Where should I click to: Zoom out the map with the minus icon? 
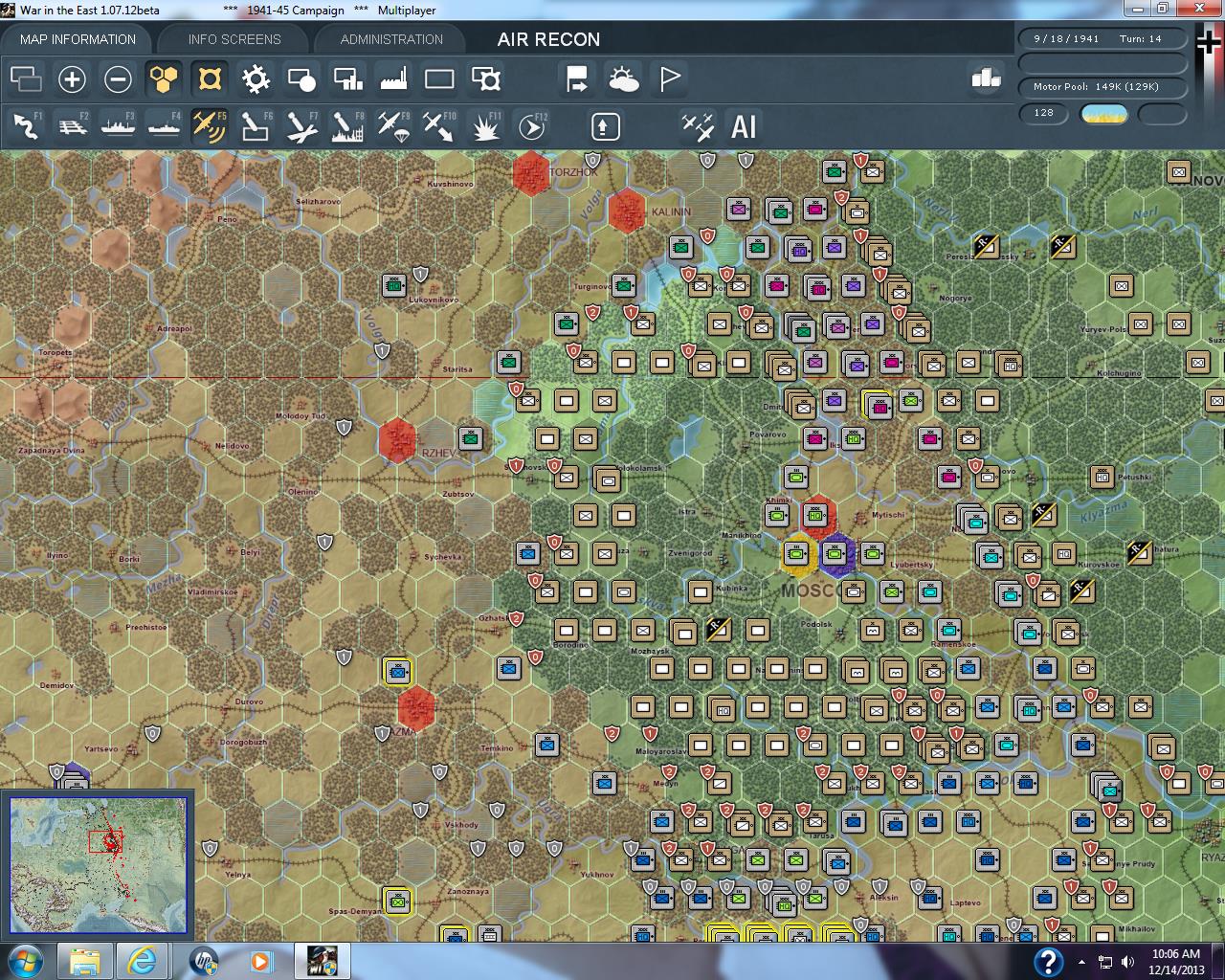tap(118, 79)
